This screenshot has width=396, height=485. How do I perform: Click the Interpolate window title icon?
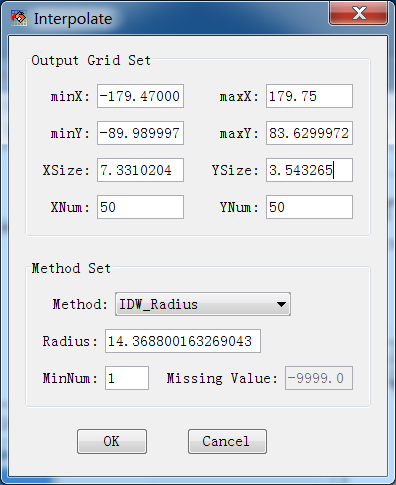coord(19,18)
